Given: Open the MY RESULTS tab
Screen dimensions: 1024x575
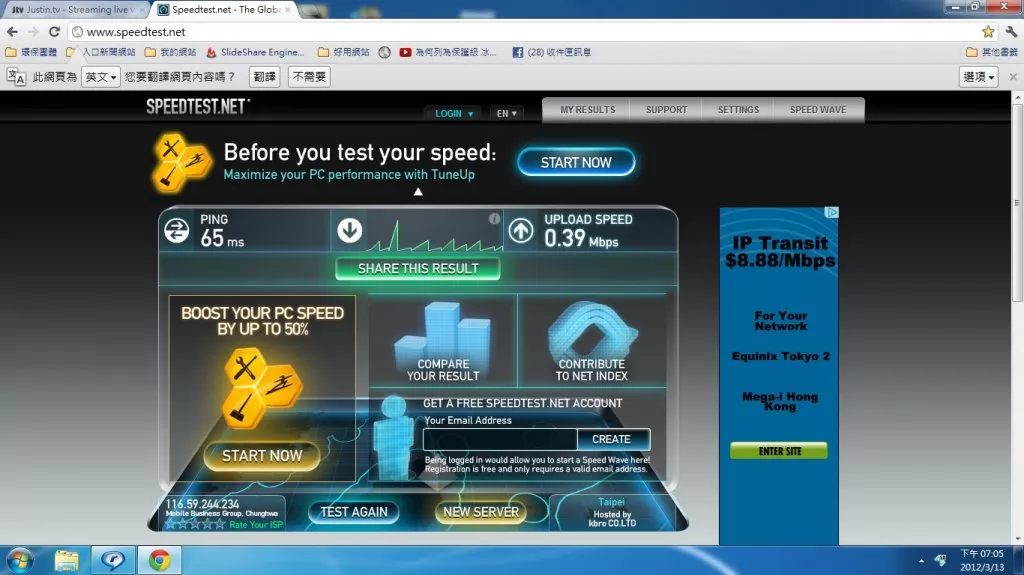Looking at the screenshot, I should [x=587, y=110].
